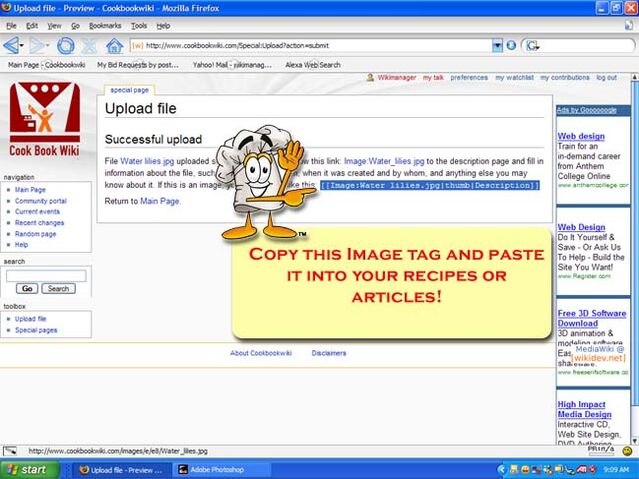Open the 'Water lilies.jpg' file link
Viewport: 639px width, 479px height.
pos(147,161)
